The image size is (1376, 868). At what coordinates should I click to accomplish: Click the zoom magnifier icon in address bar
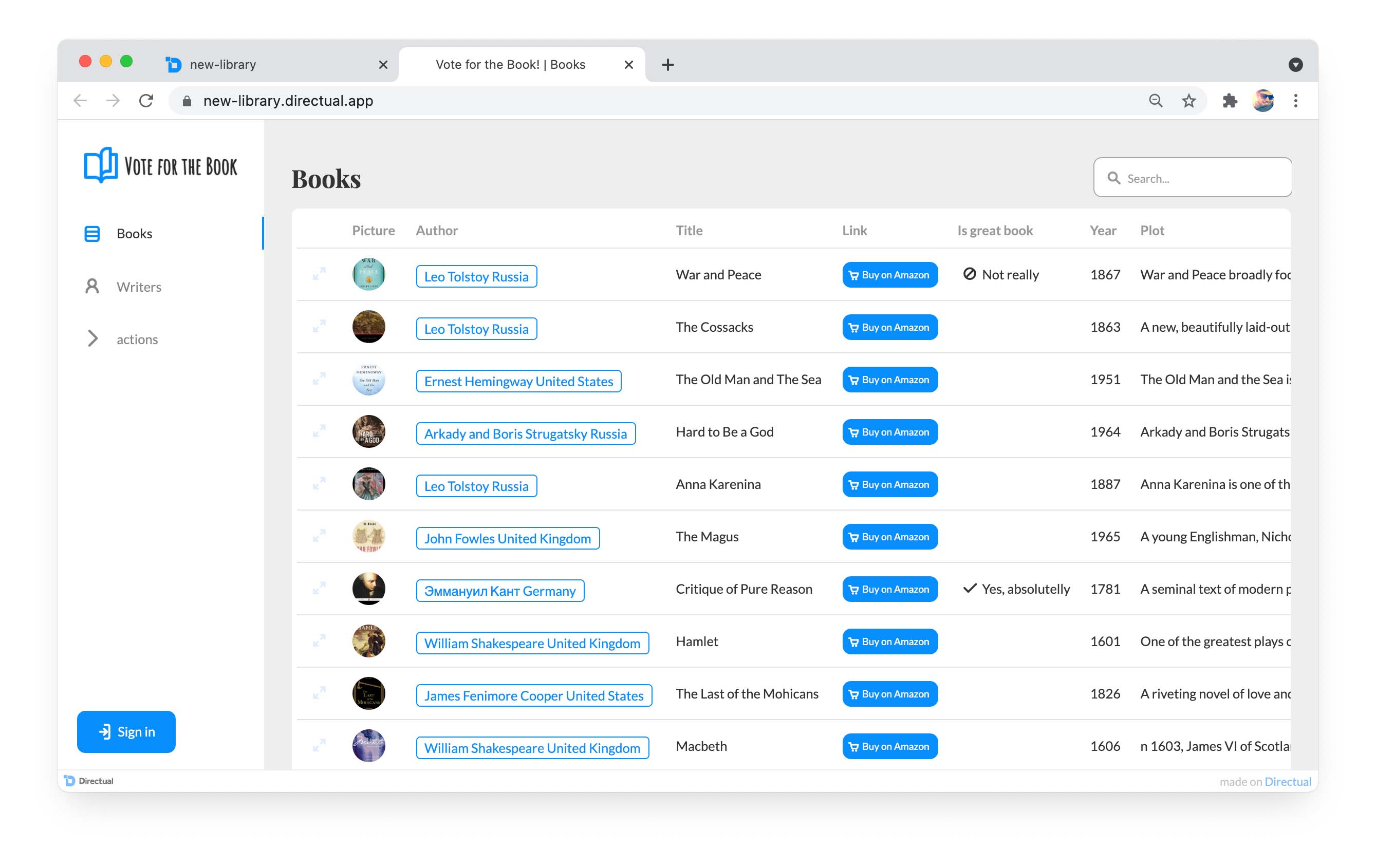[1156, 101]
